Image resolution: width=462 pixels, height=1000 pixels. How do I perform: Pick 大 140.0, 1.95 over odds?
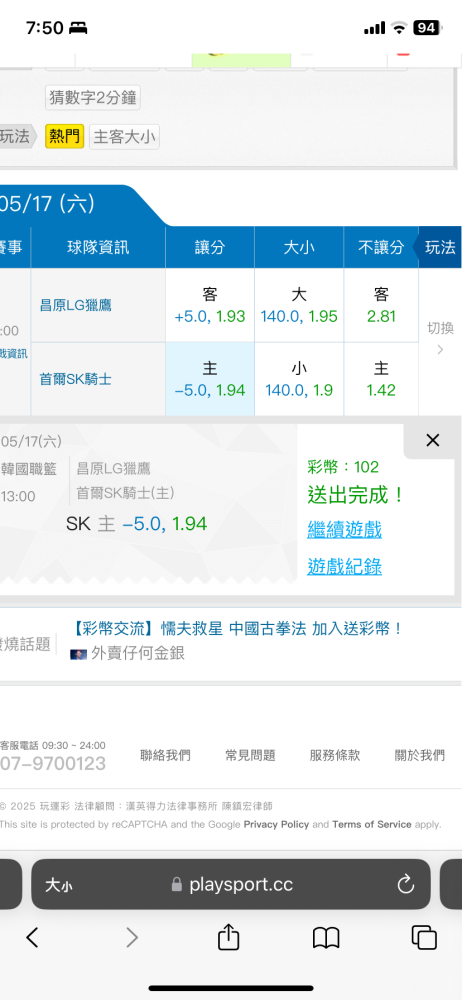299,305
